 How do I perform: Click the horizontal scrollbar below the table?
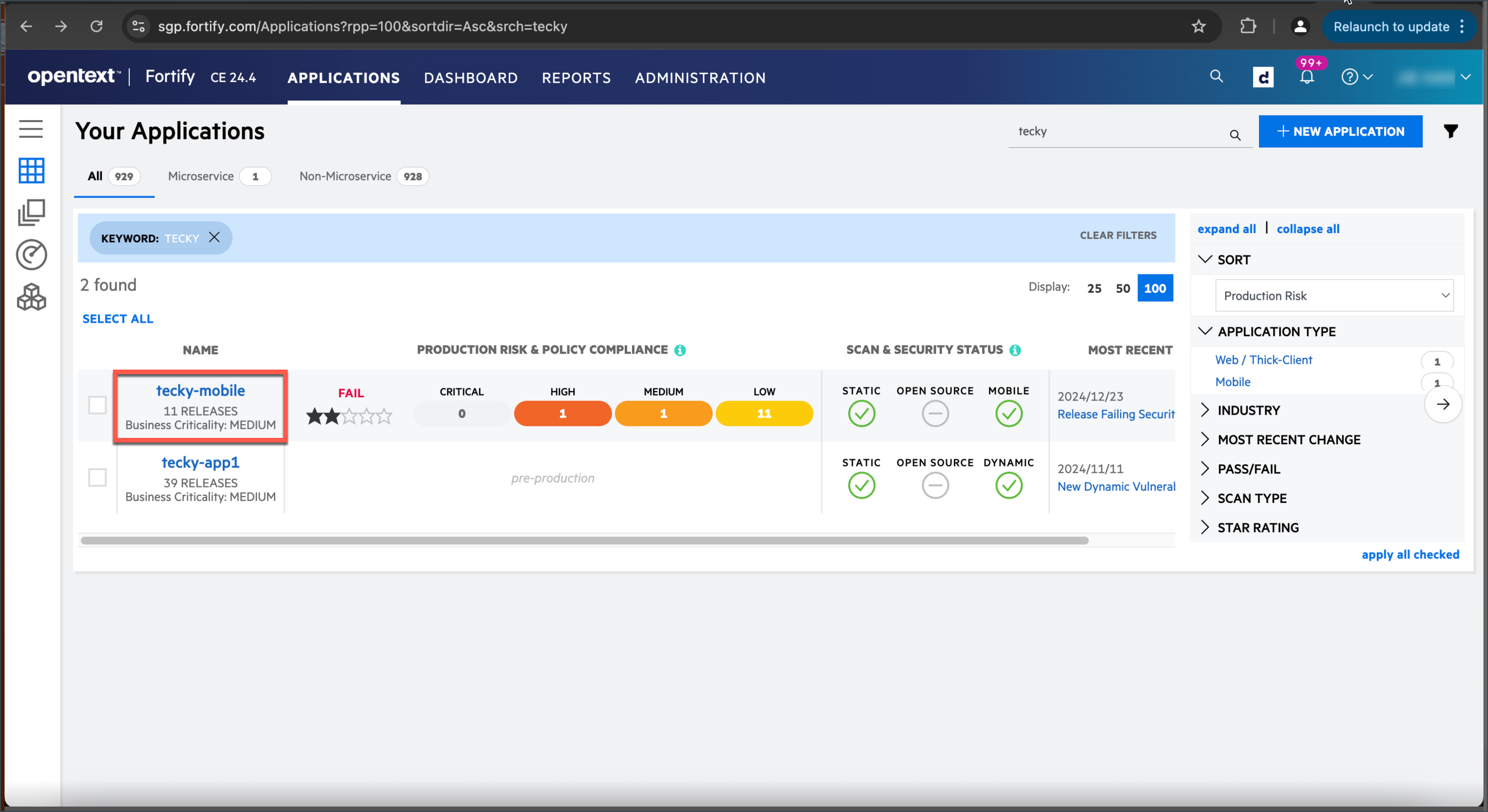tap(585, 540)
